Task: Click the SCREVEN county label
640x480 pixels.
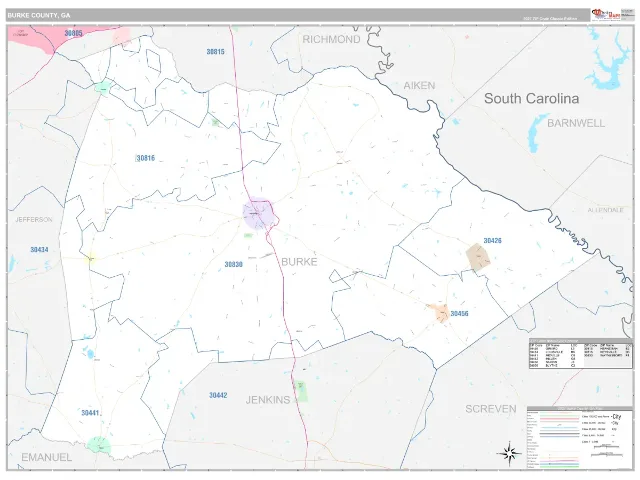Action: coord(491,409)
